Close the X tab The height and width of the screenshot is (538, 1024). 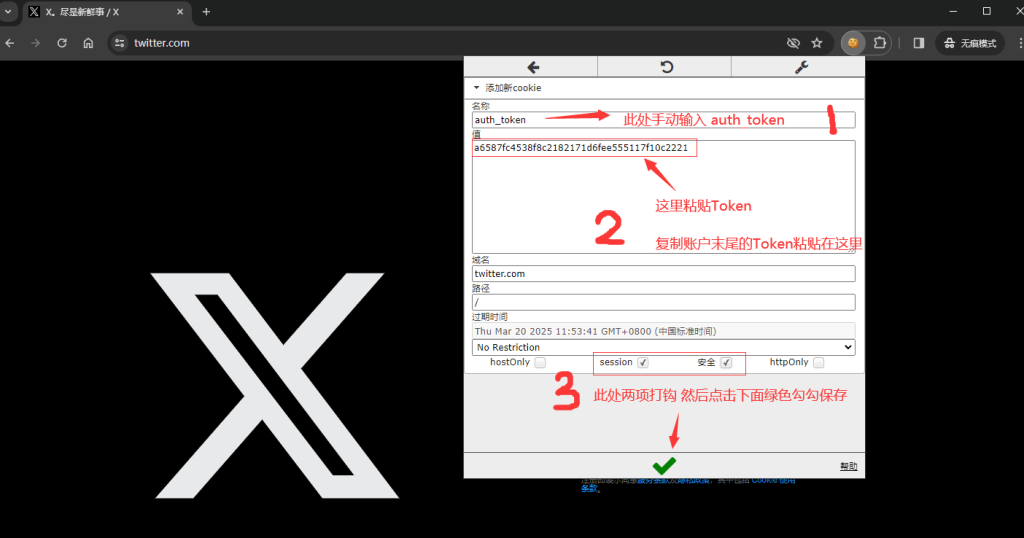(x=180, y=12)
